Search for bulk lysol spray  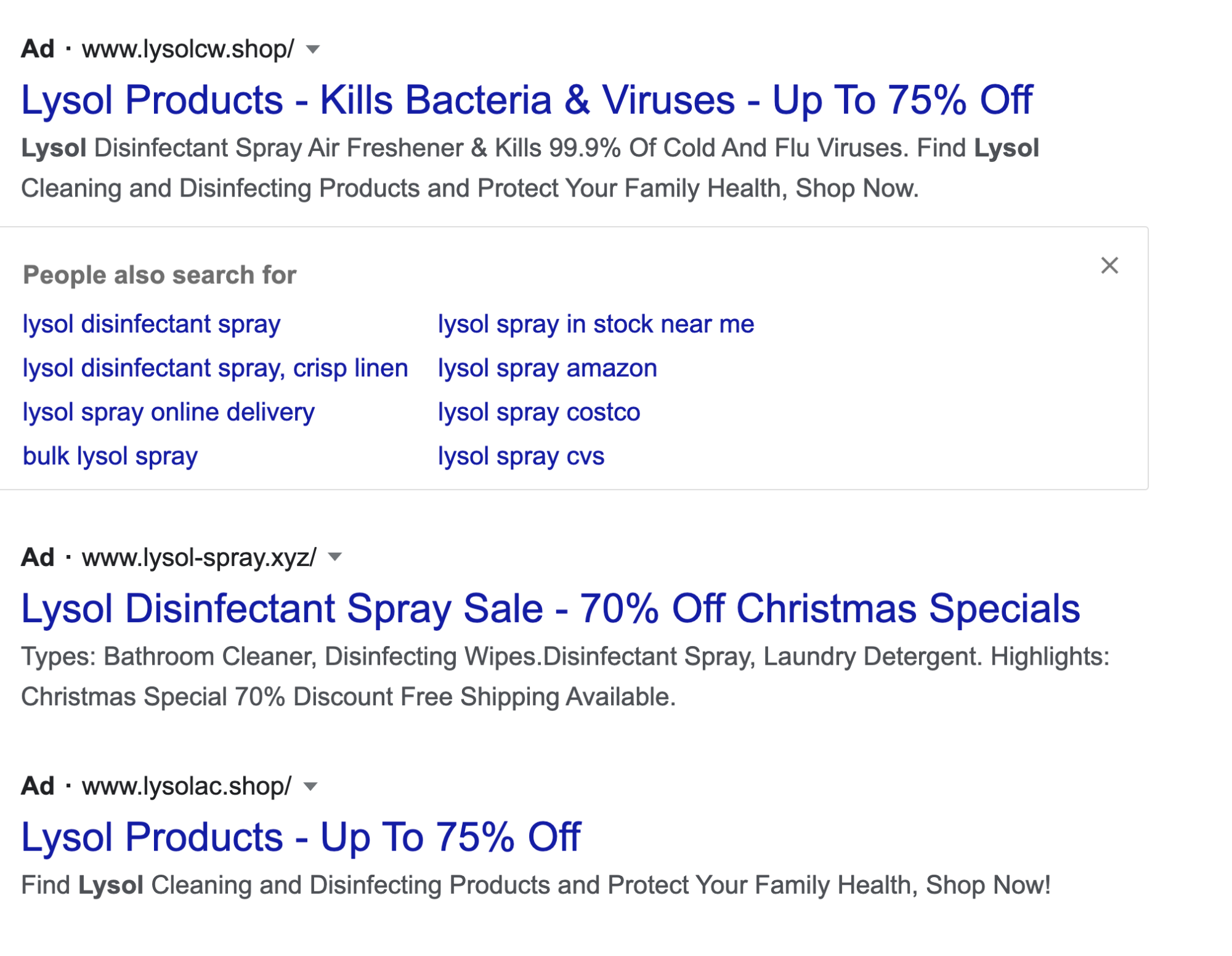pyautogui.click(x=110, y=456)
